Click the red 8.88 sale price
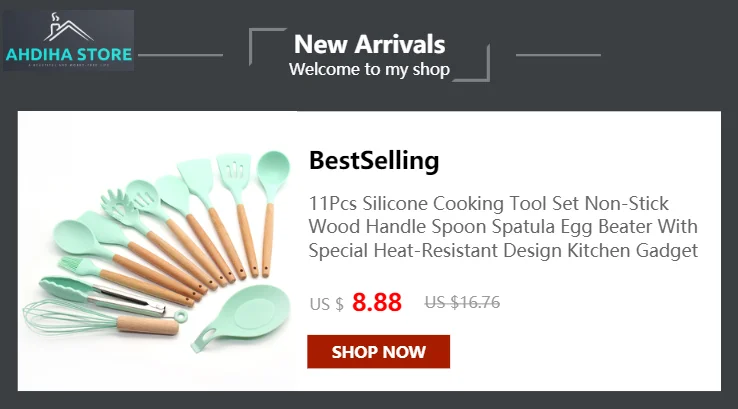The height and width of the screenshot is (409, 738). tap(377, 302)
